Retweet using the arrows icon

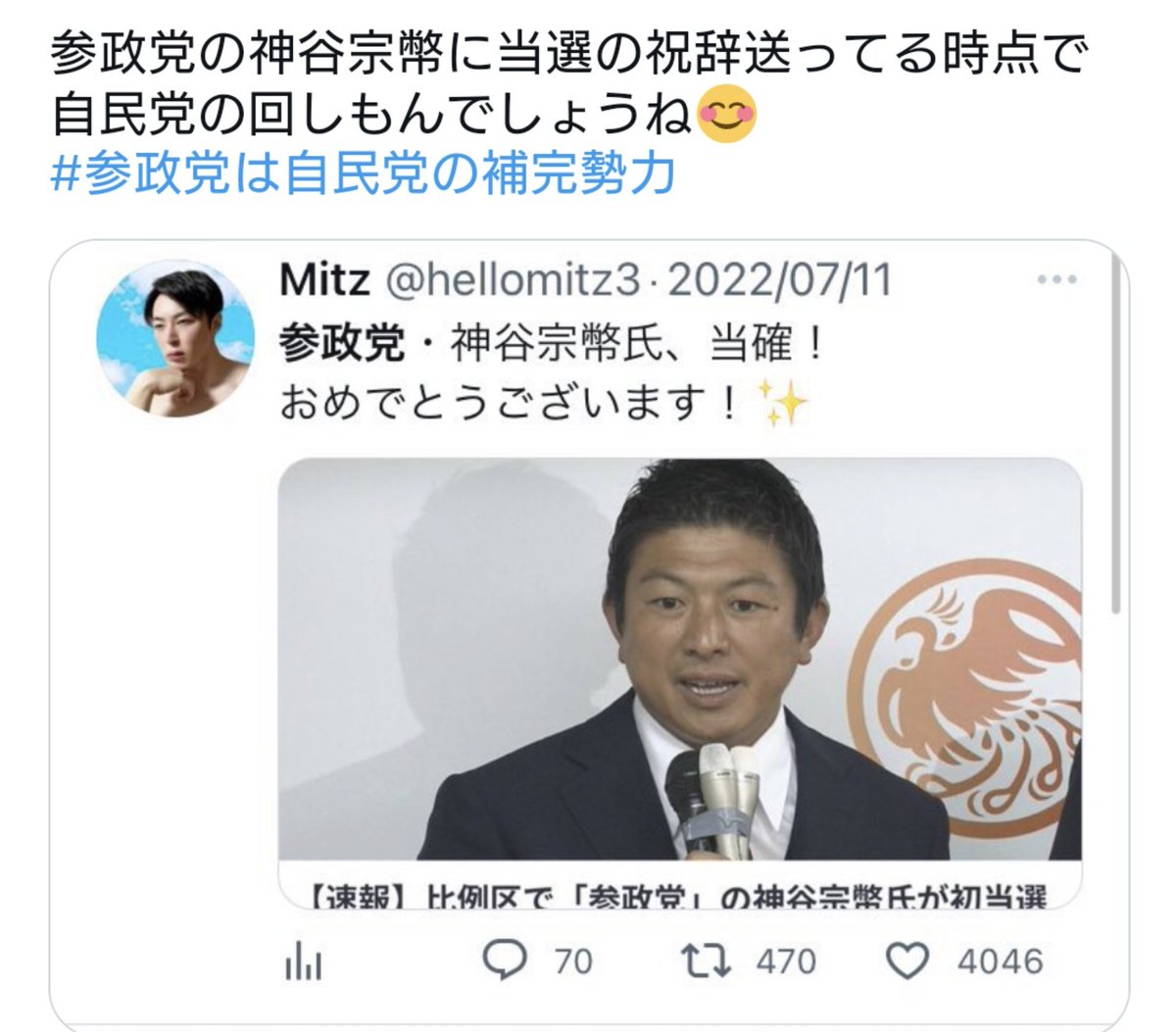click(x=707, y=962)
